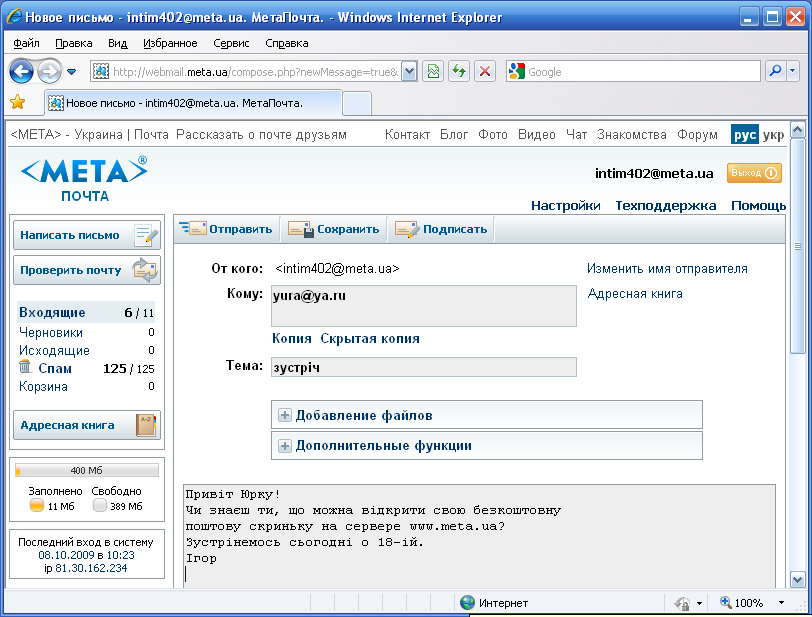Click Изменить имя отправителя link
Screen dimensions: 812x617
667,268
